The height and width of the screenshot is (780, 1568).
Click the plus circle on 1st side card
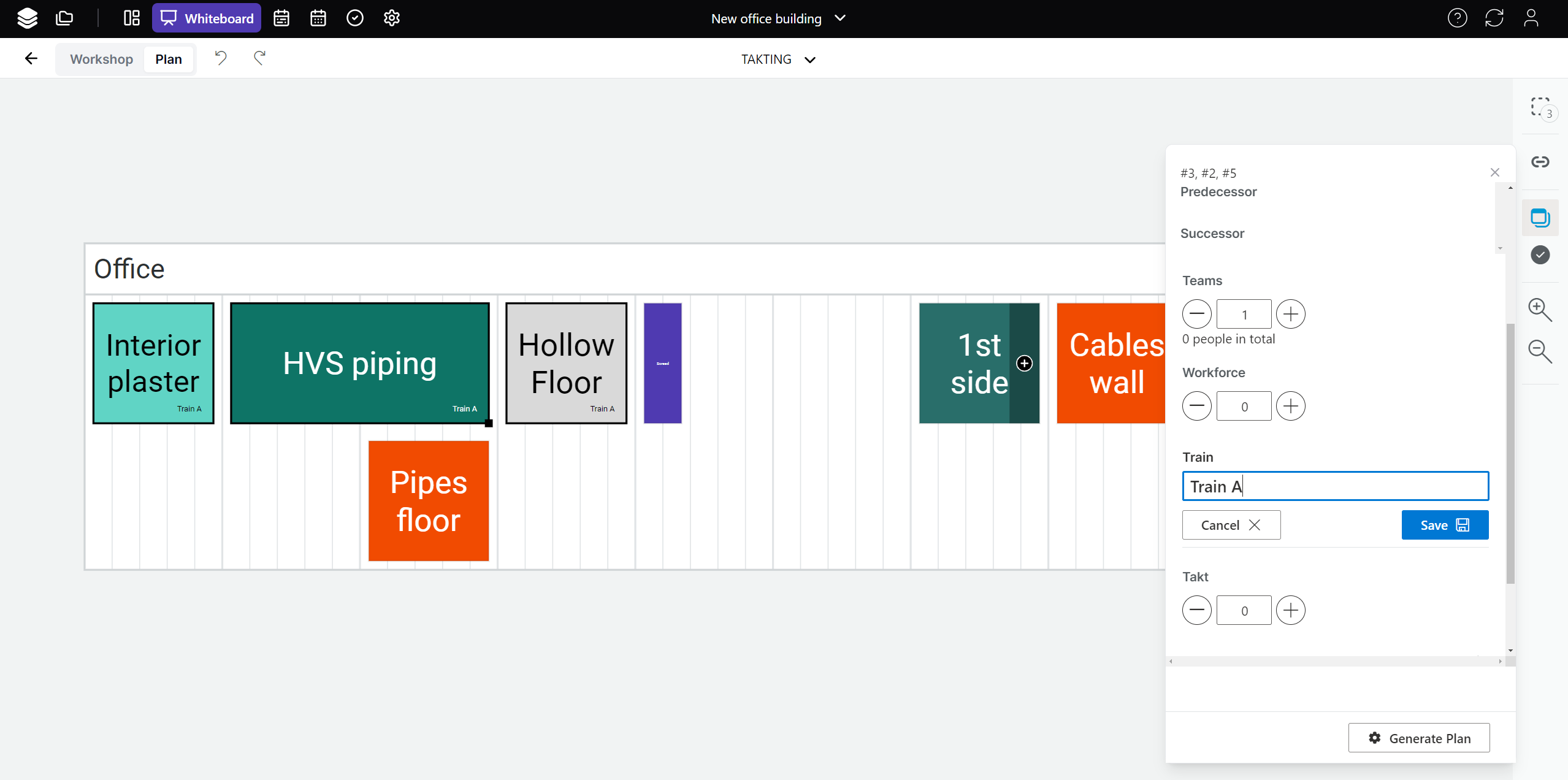click(1024, 364)
